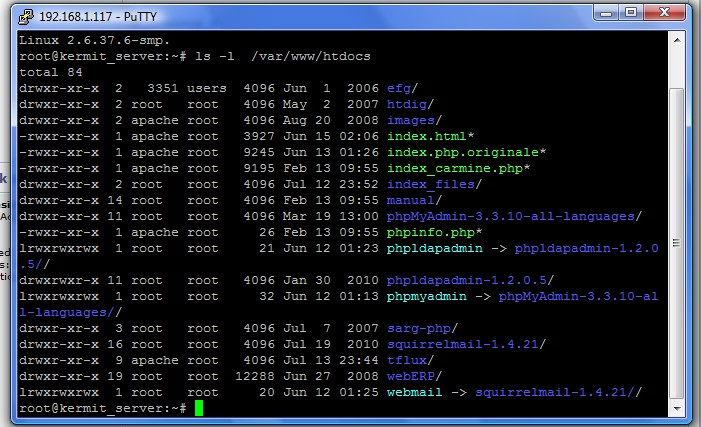
Task: Click the green terminal cursor block
Action: point(200,408)
